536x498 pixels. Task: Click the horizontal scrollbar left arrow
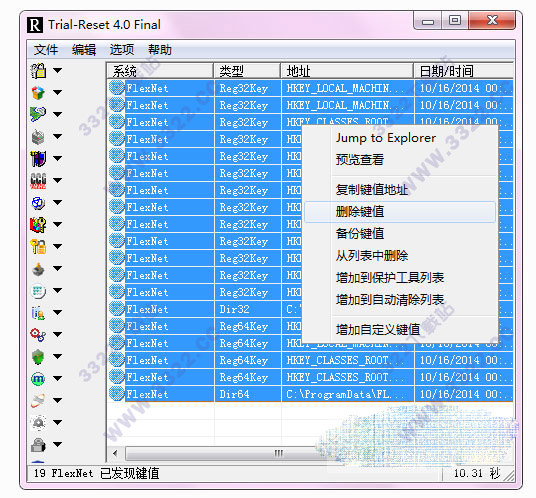tap(115, 454)
